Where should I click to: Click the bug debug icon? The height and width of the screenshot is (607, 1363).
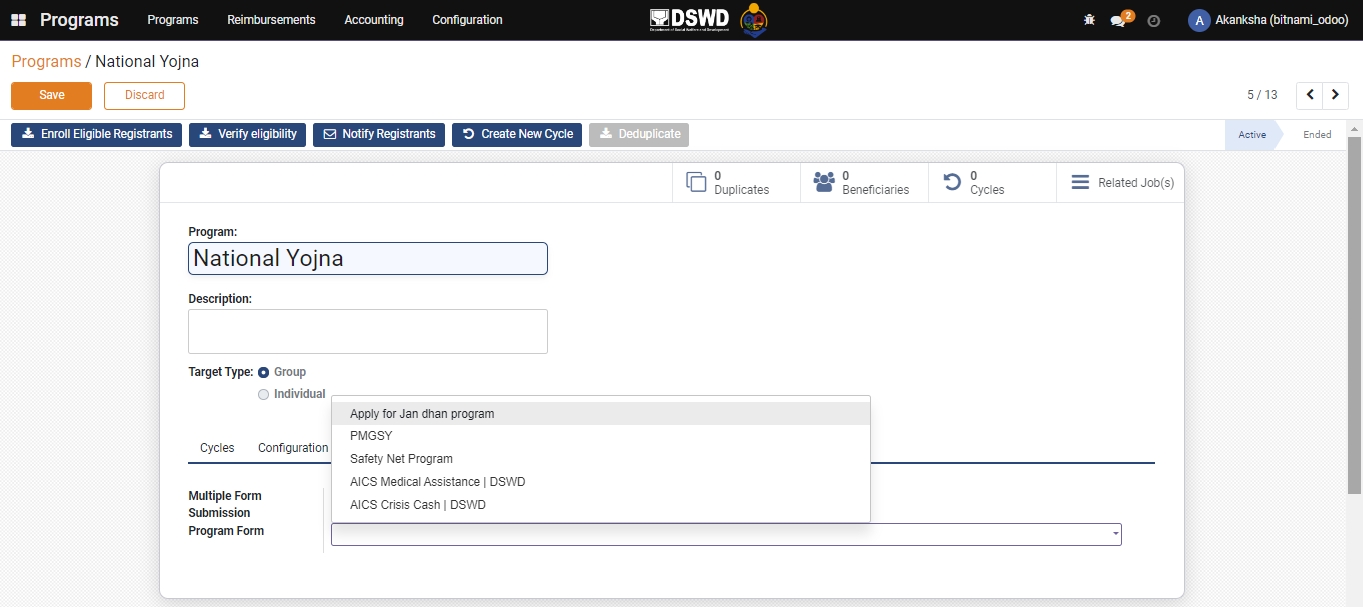click(1089, 20)
